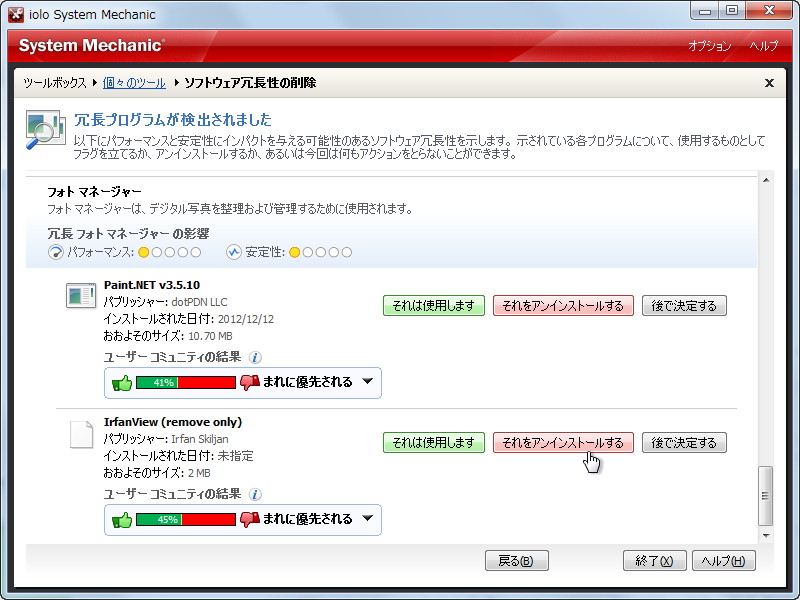800x600 pixels.
Task: Show community results info for IrfanView
Action: (255, 494)
